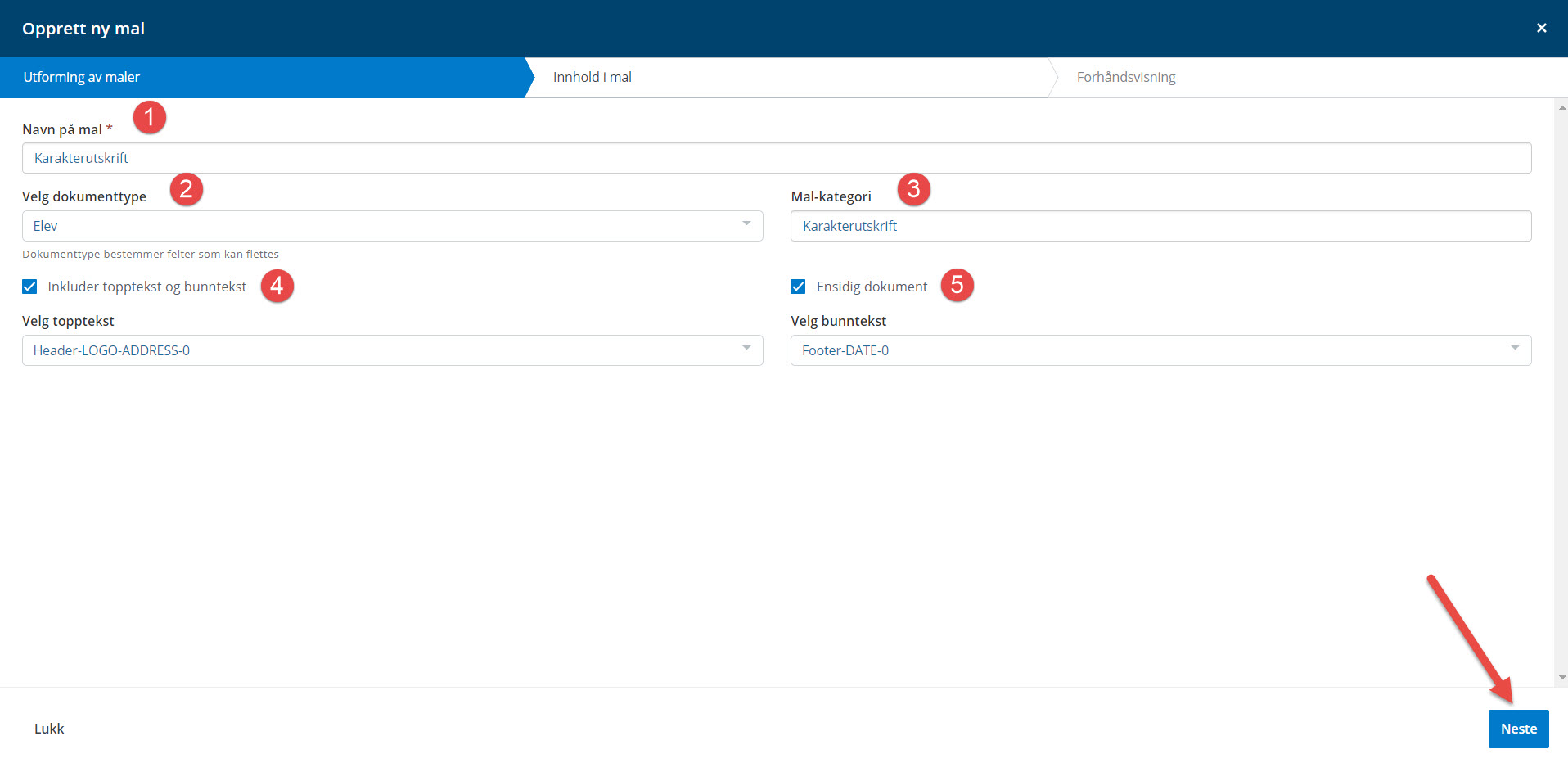This screenshot has height=763, width=1568.
Task: Click Lukk to dismiss the dialog
Action: (49, 729)
